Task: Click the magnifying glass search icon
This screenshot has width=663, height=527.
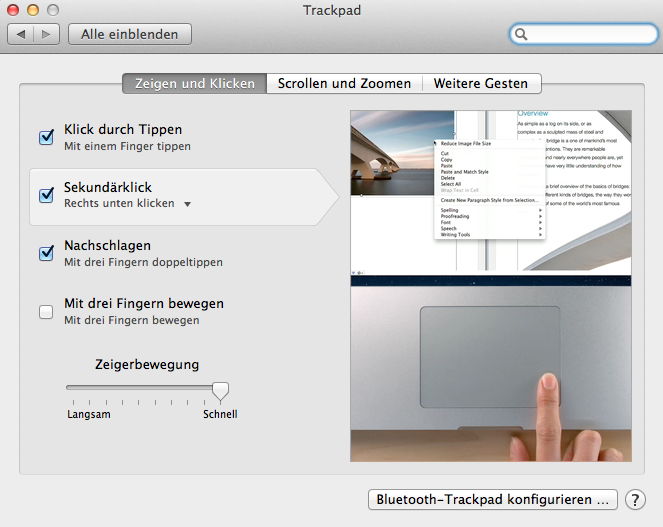Action: 521,34
